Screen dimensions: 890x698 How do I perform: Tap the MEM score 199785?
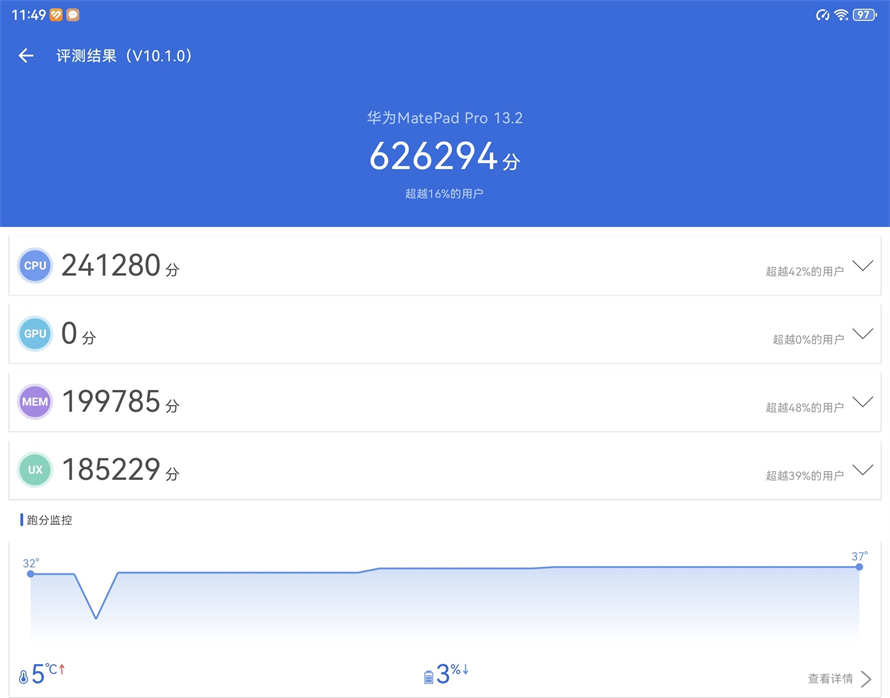(111, 402)
